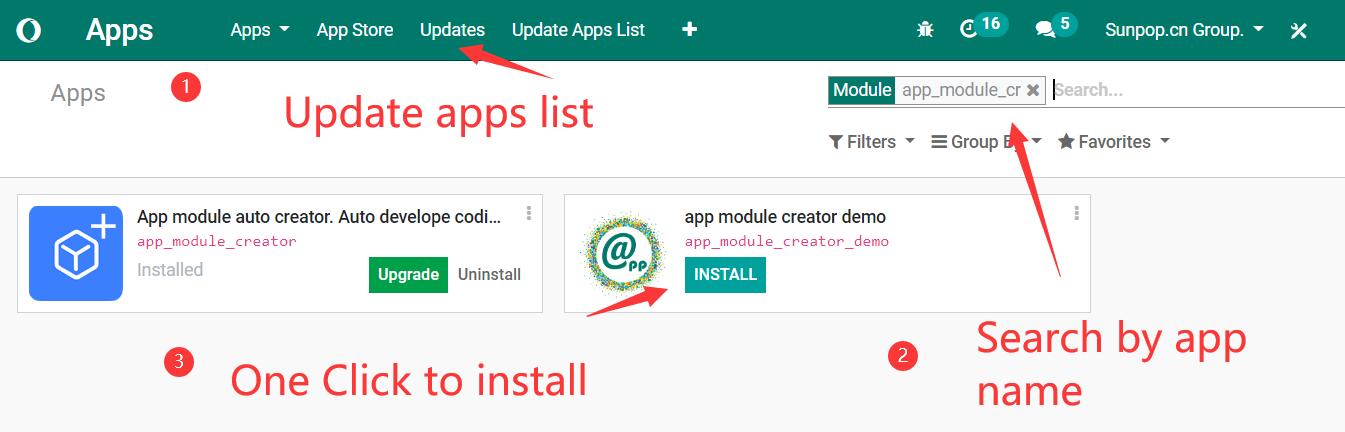Open the debug bug icon menu
1345x432 pixels.
click(925, 30)
